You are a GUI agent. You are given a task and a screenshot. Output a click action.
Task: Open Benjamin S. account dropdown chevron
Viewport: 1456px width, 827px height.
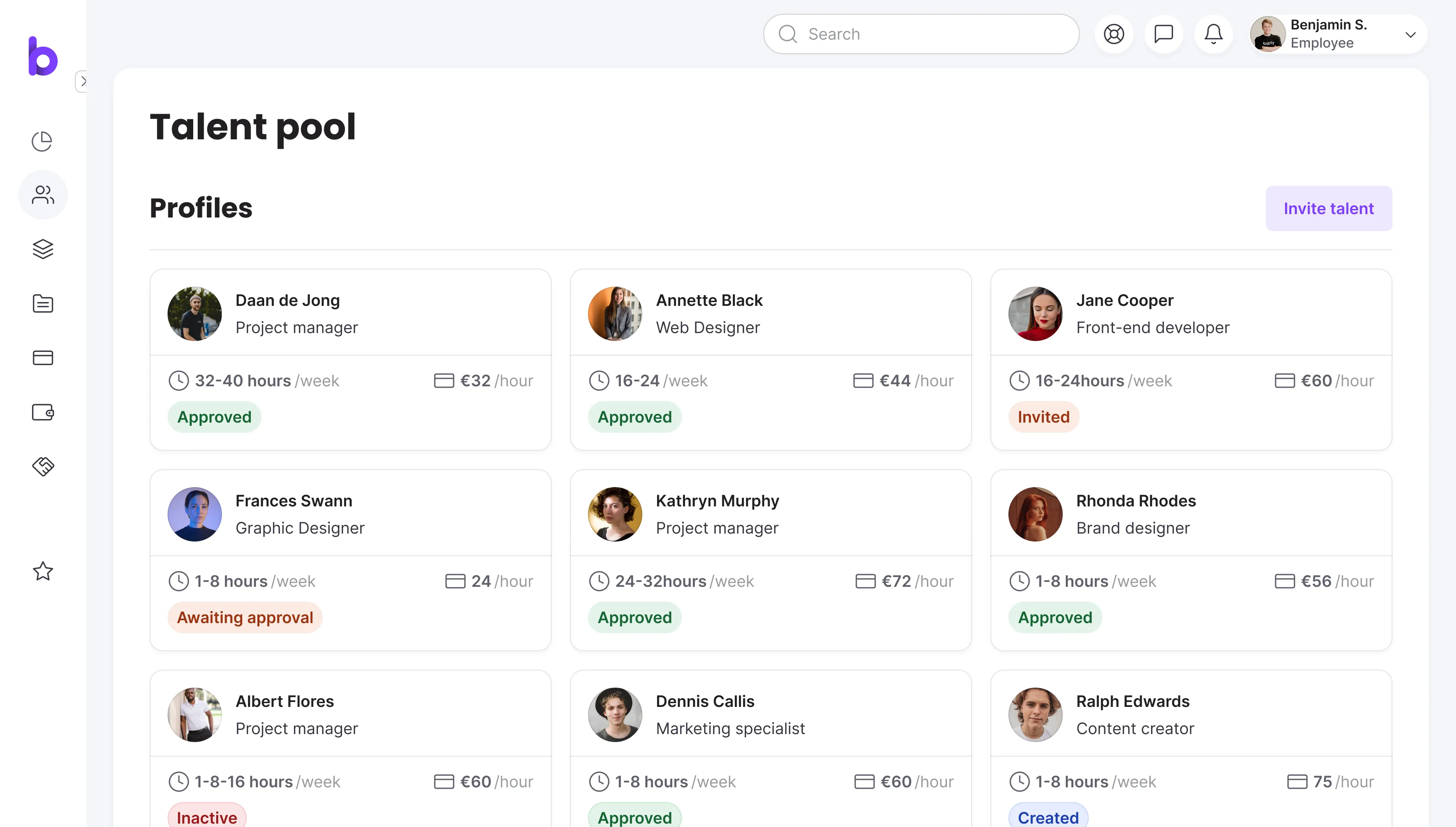[1410, 35]
